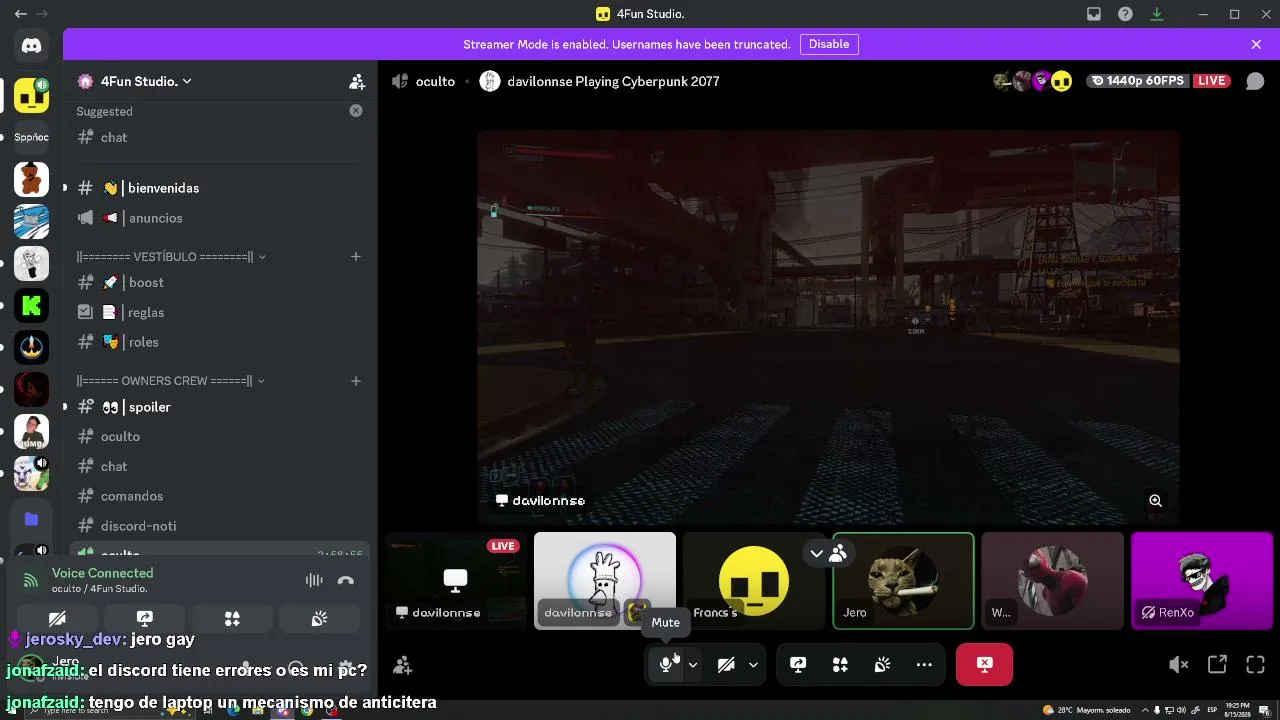The width and height of the screenshot is (1280, 720).
Task: Open more options three-dots menu
Action: click(x=924, y=665)
